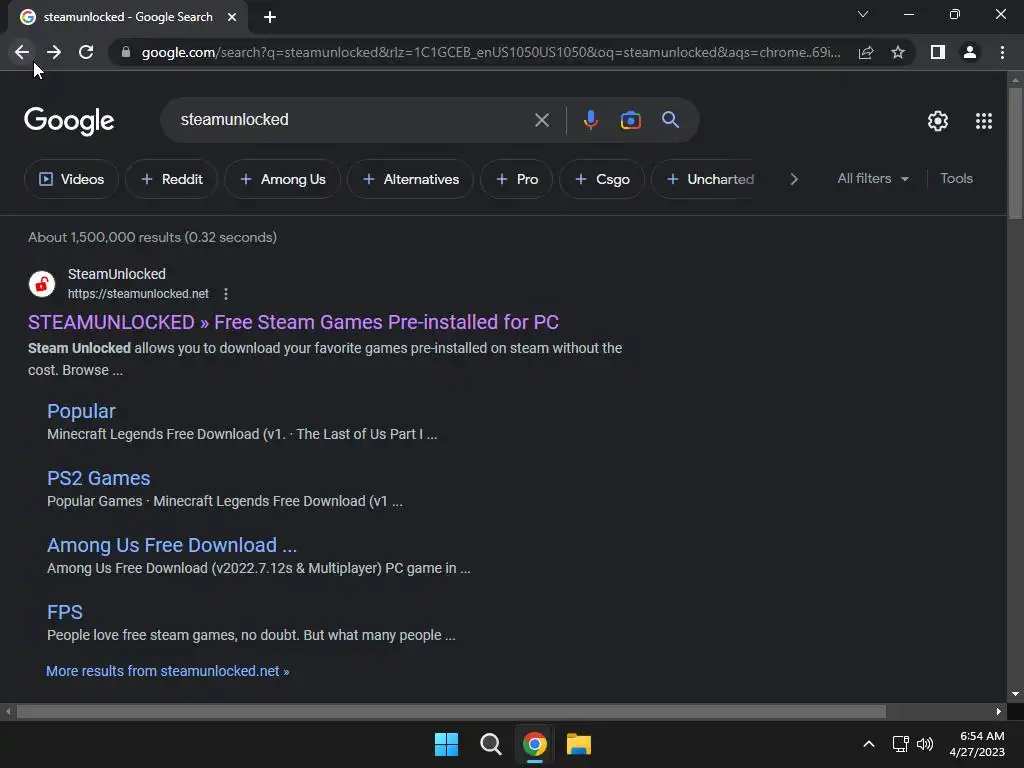
Task: Open File Explorer from the taskbar
Action: pyautogui.click(x=579, y=744)
